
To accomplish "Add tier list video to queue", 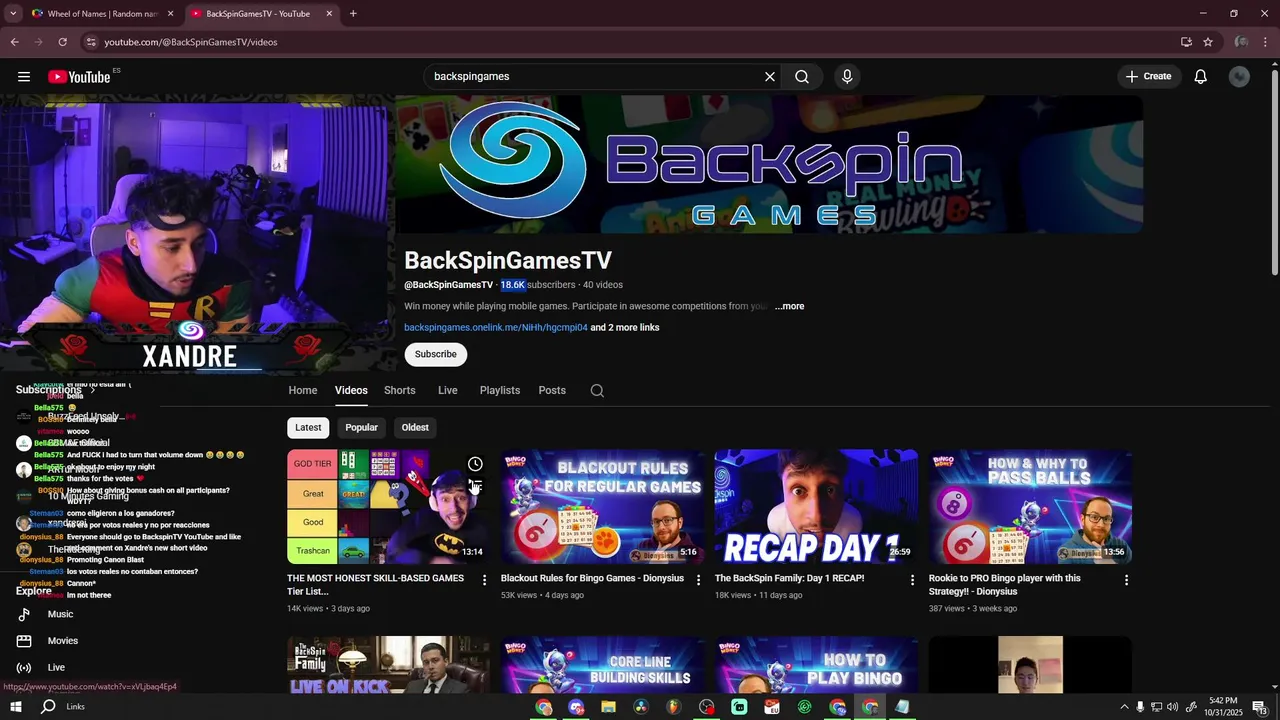I will click(475, 487).
